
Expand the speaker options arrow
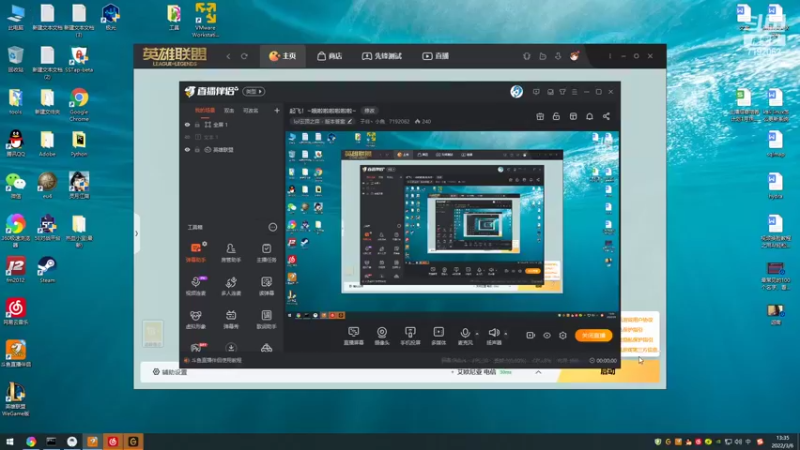[506, 334]
